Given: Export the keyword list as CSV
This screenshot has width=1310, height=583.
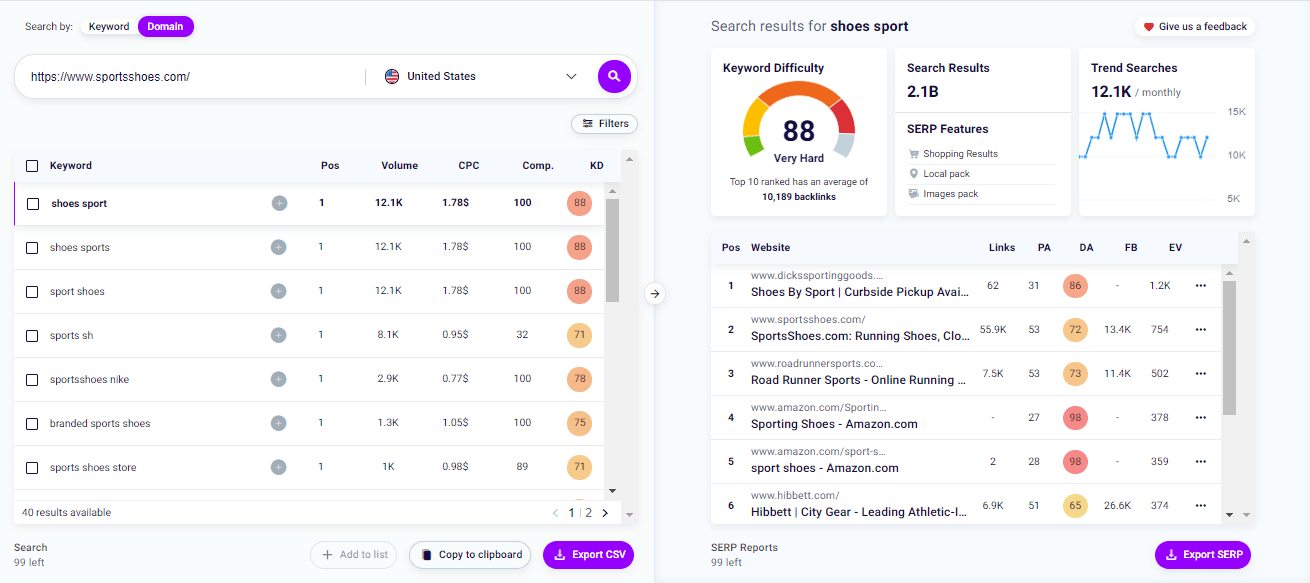Looking at the screenshot, I should click(x=588, y=554).
